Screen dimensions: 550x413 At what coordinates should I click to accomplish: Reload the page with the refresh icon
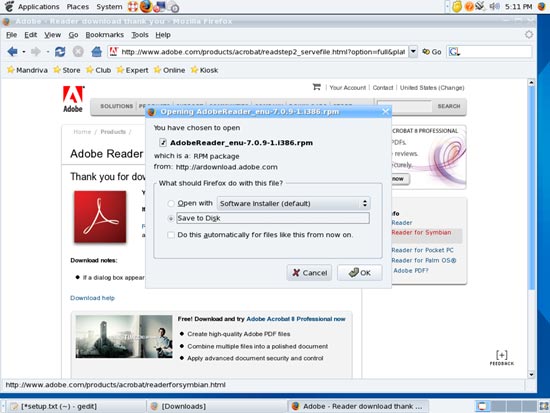click(60, 52)
